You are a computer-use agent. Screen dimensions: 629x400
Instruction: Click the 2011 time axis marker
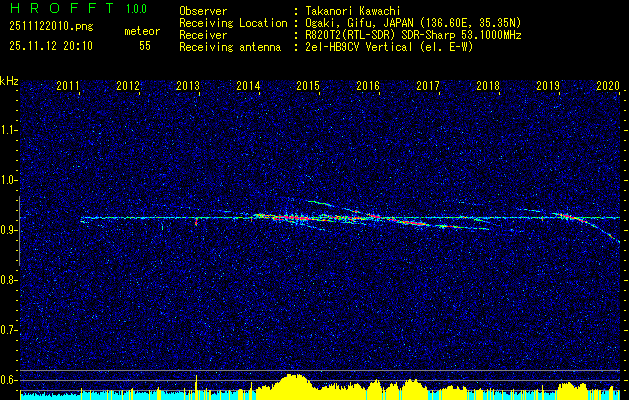click(68, 85)
